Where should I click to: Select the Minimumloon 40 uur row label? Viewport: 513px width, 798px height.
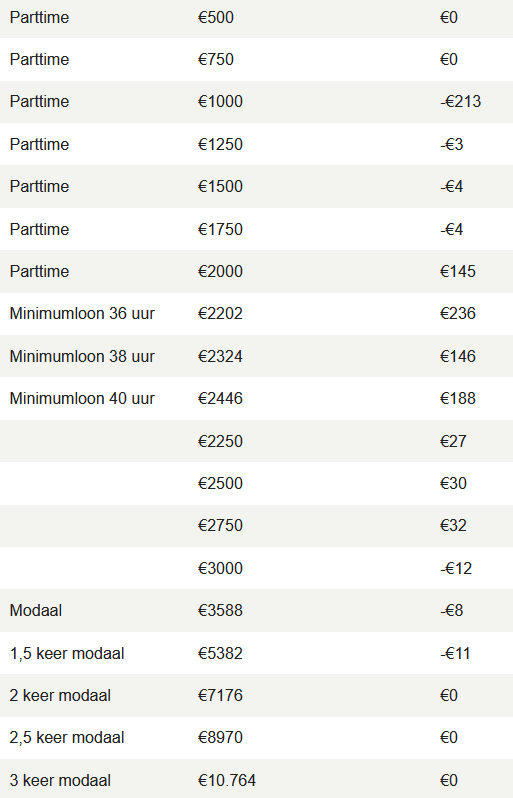point(82,398)
